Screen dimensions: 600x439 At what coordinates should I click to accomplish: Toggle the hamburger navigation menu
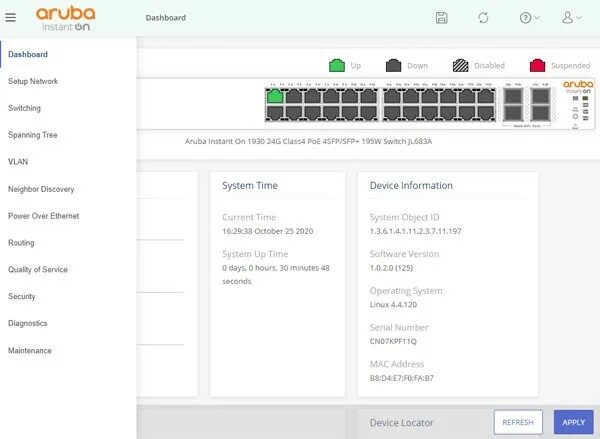(11, 18)
